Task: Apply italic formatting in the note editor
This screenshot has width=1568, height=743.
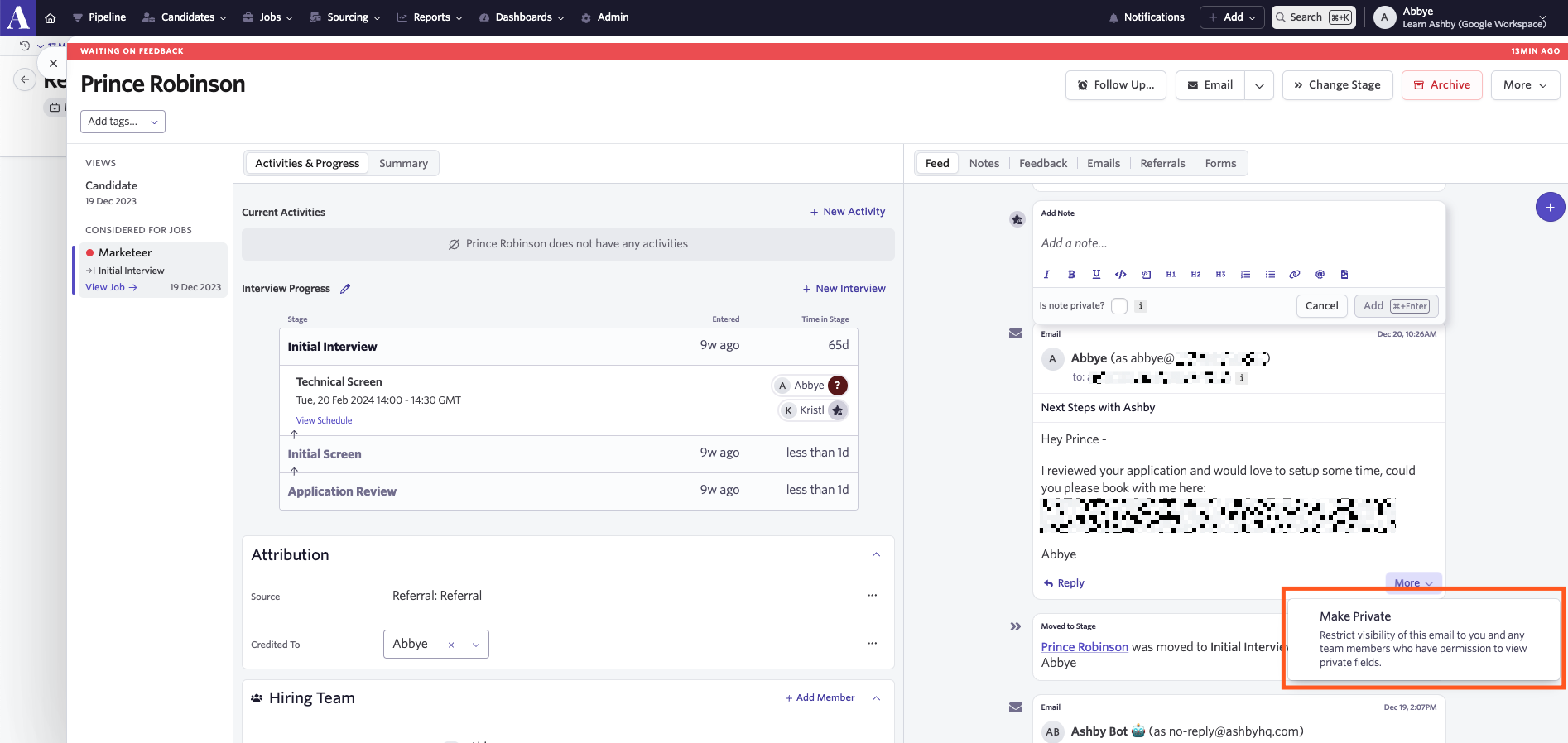Action: coord(1046,275)
